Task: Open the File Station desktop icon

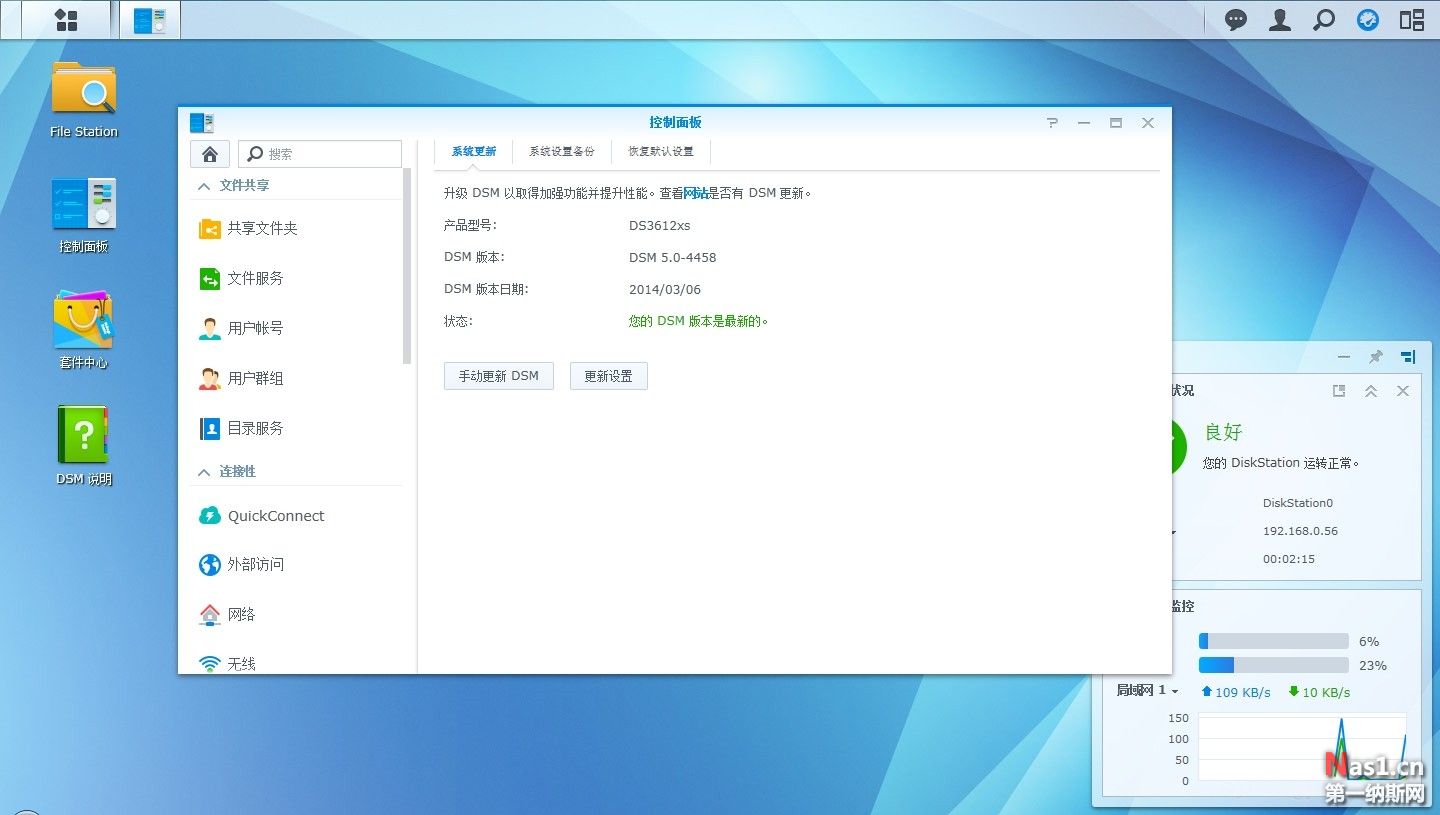Action: click(84, 99)
